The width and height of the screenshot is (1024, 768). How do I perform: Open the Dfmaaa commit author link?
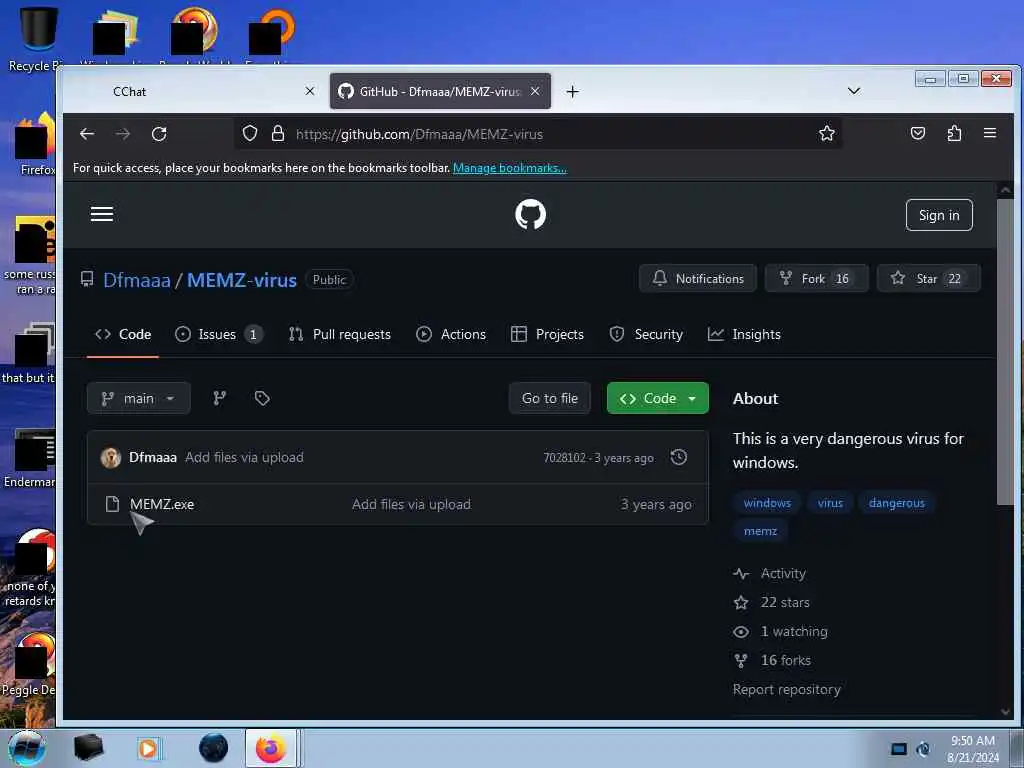click(x=153, y=457)
